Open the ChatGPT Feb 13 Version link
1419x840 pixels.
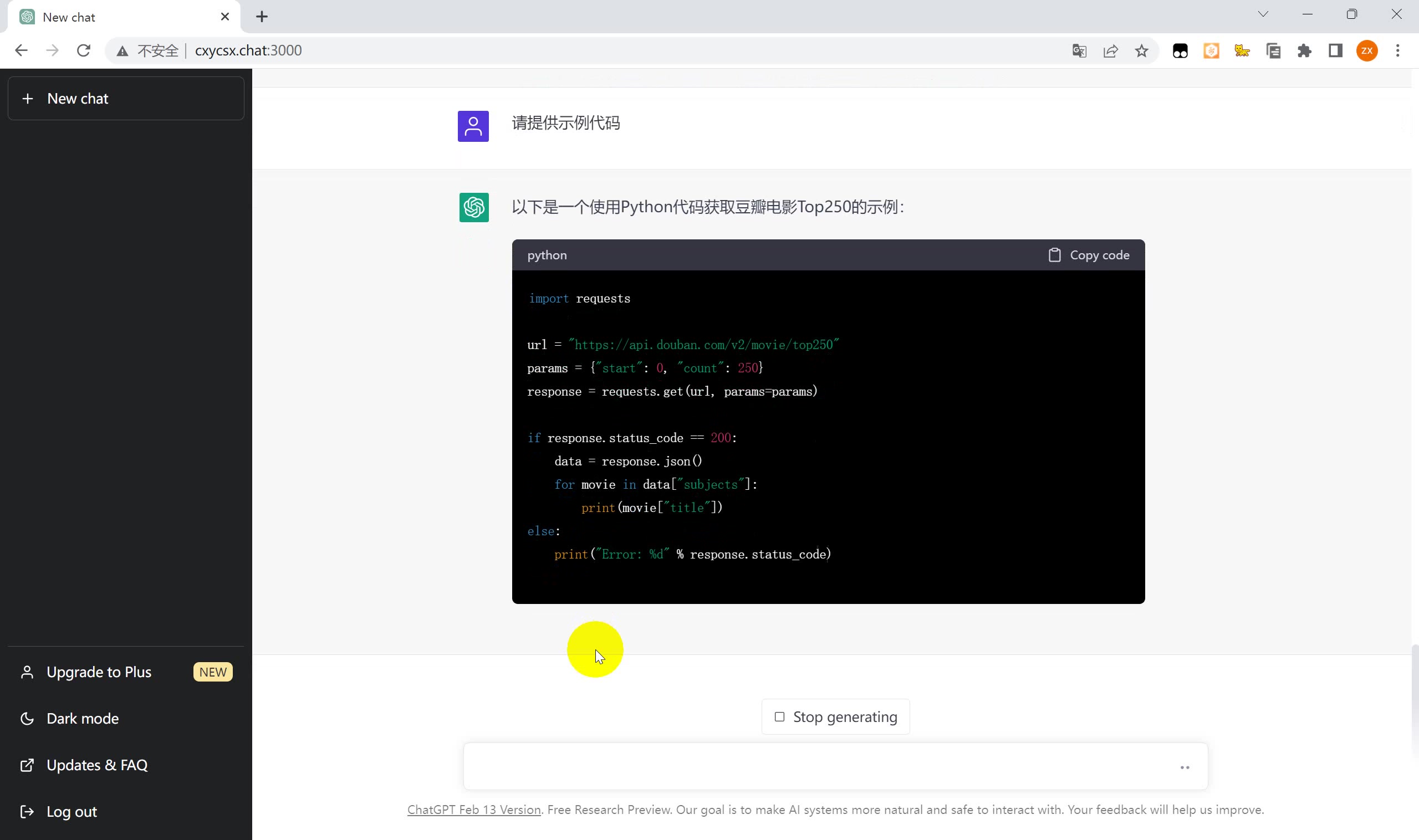[x=473, y=810]
